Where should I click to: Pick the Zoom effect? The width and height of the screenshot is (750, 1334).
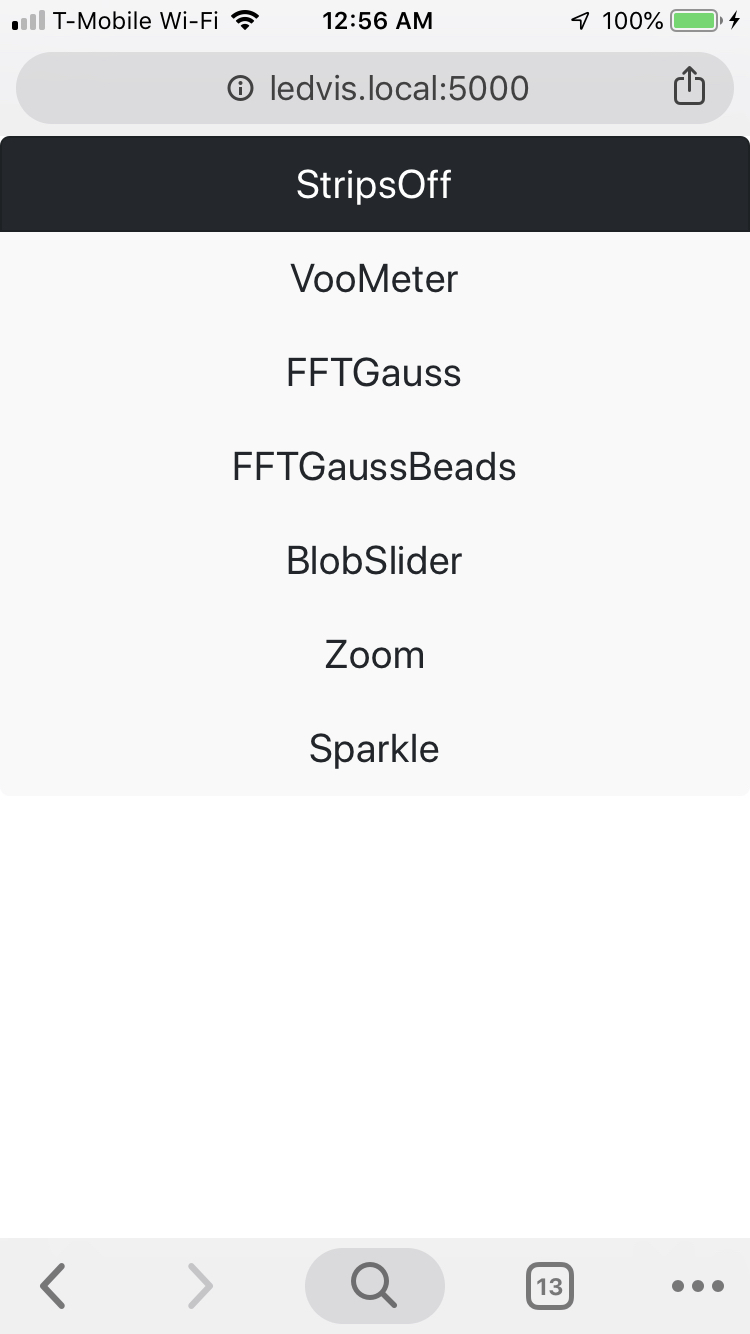[375, 654]
